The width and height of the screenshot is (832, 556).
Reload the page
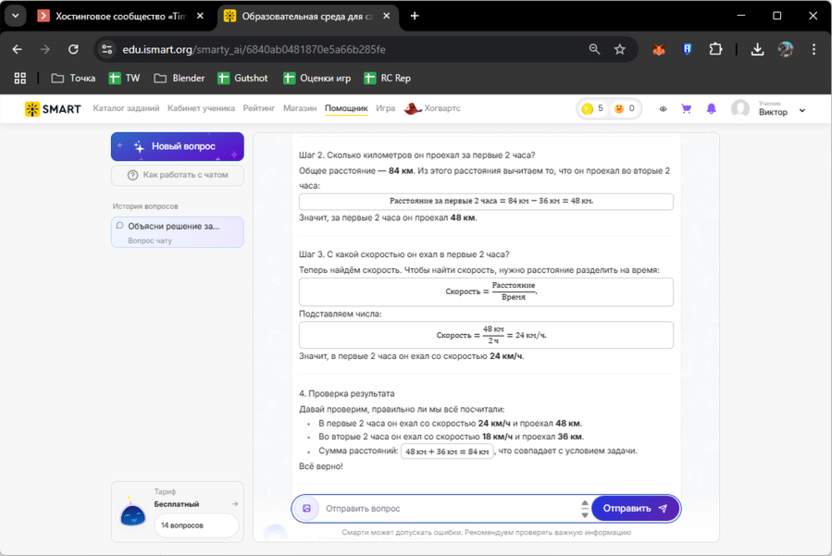click(73, 49)
